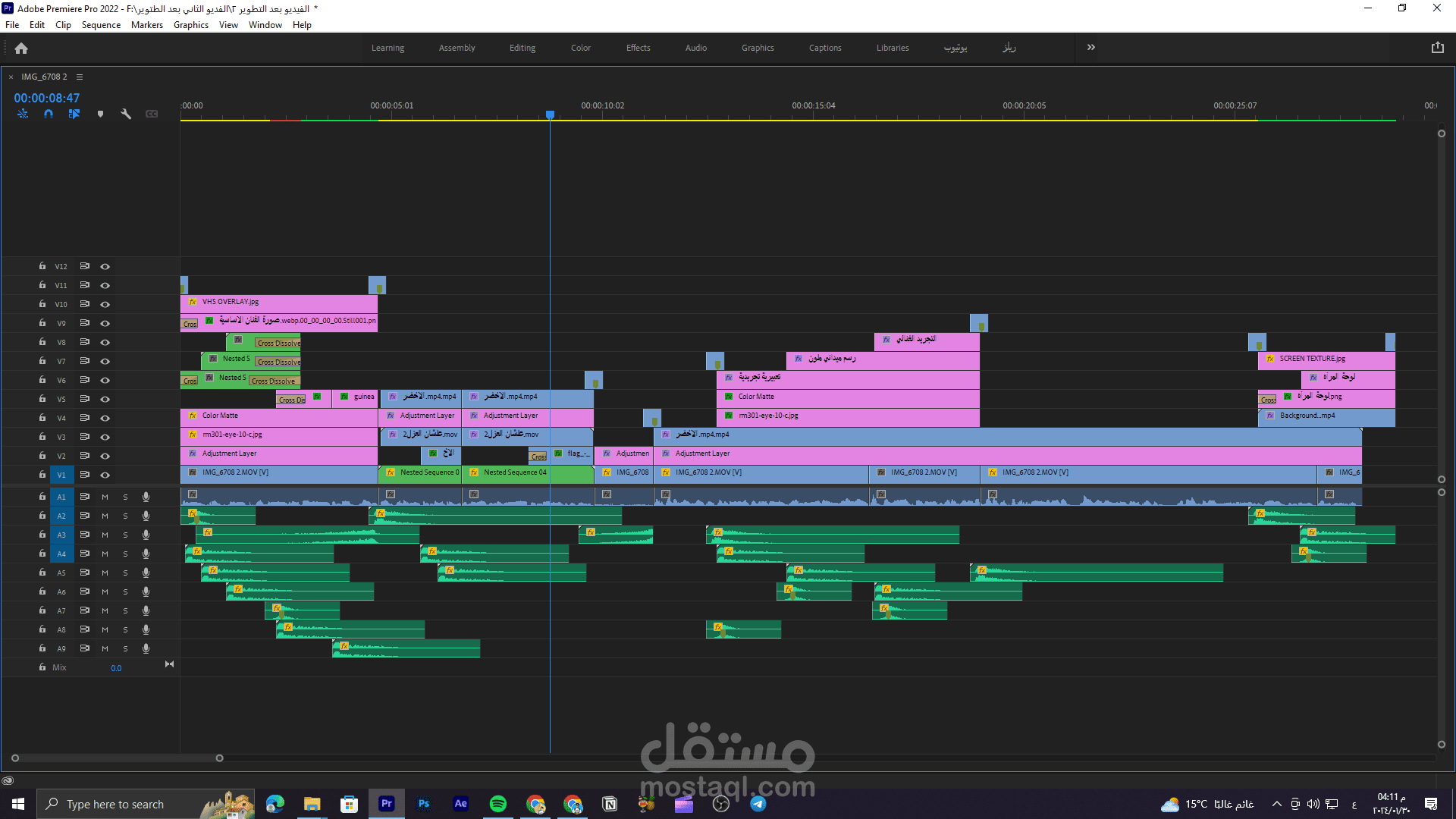Viewport: 1456px width, 819px height.
Task: Click the Home icon
Action: click(21, 48)
